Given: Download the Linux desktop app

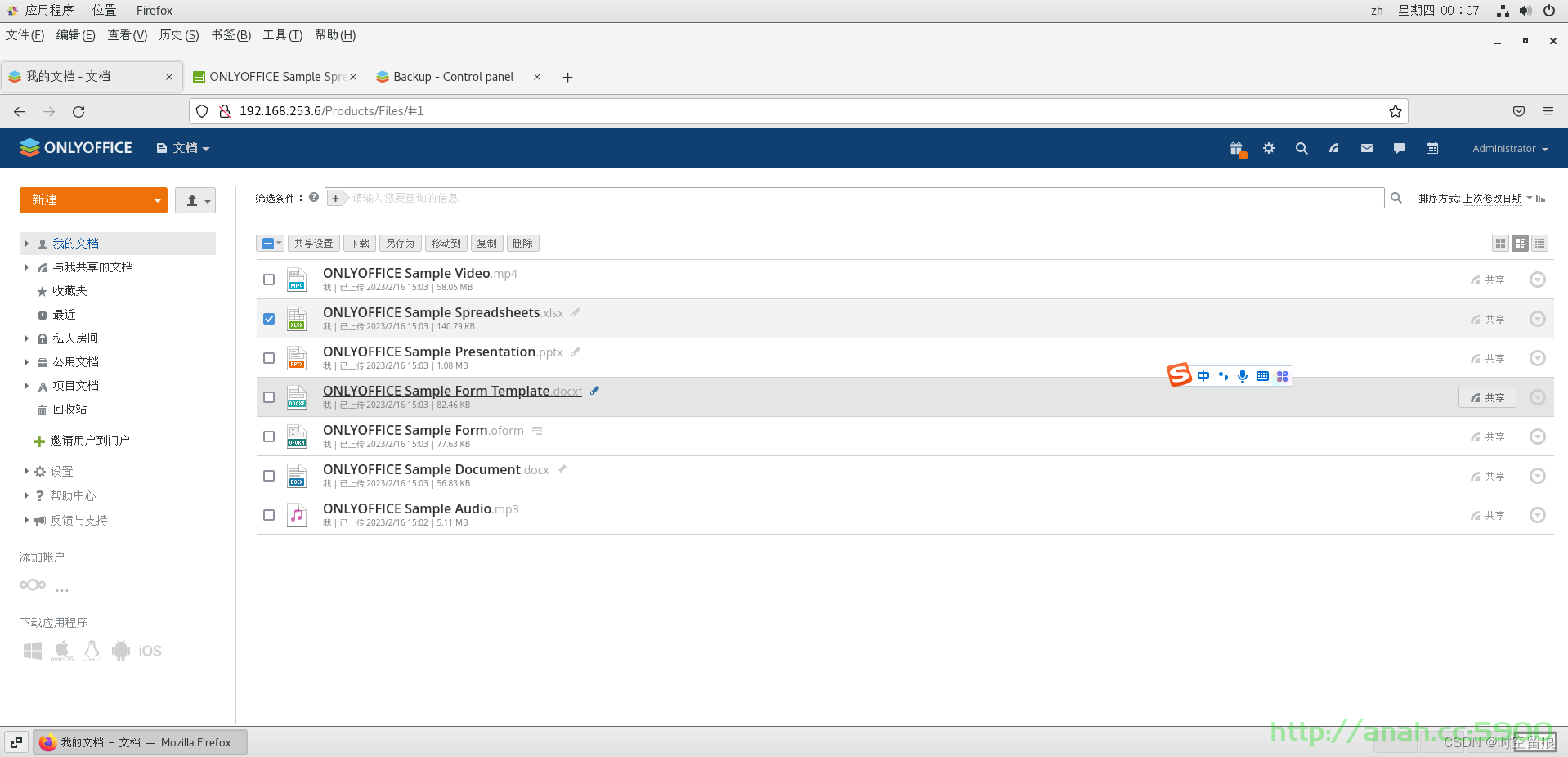Looking at the screenshot, I should tap(92, 650).
